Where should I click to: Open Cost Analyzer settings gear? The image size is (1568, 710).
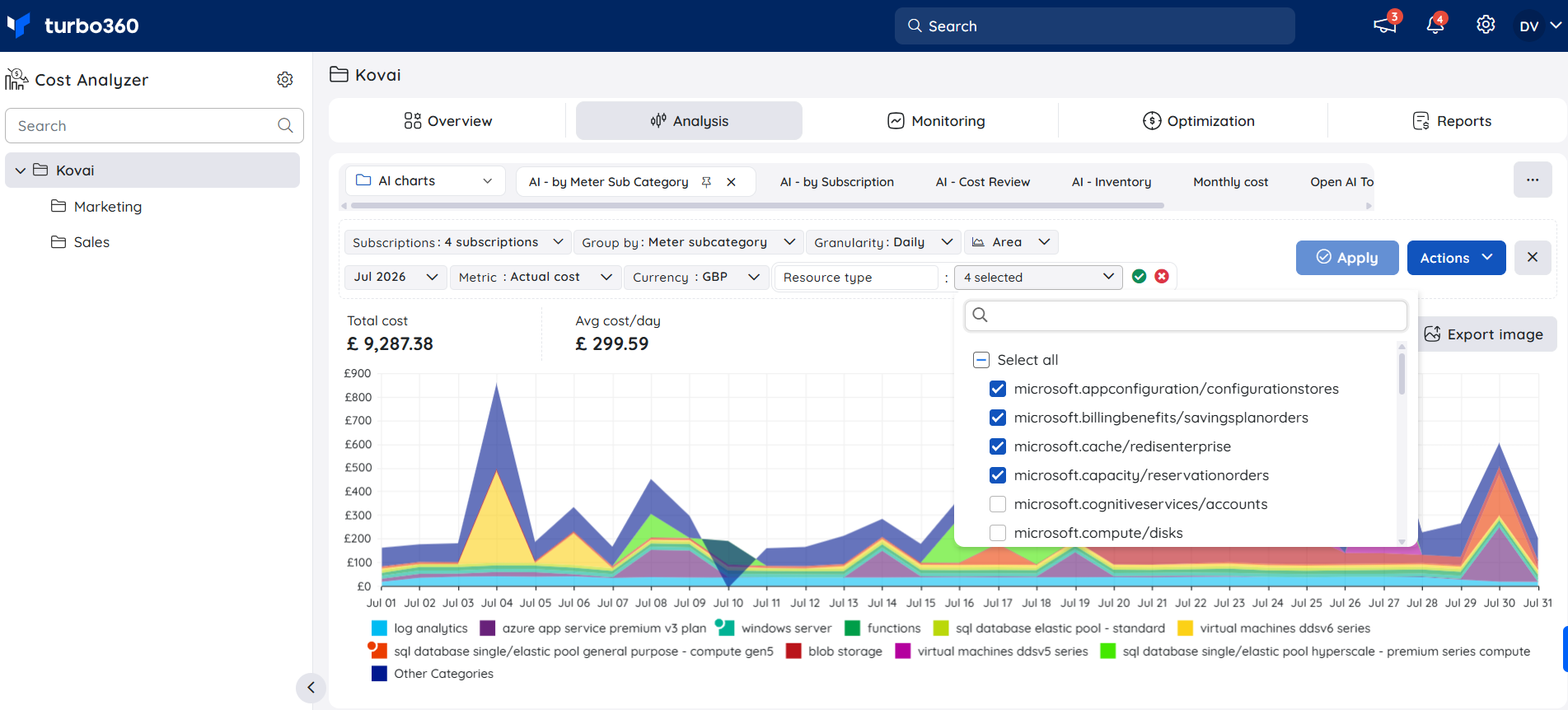tap(285, 79)
